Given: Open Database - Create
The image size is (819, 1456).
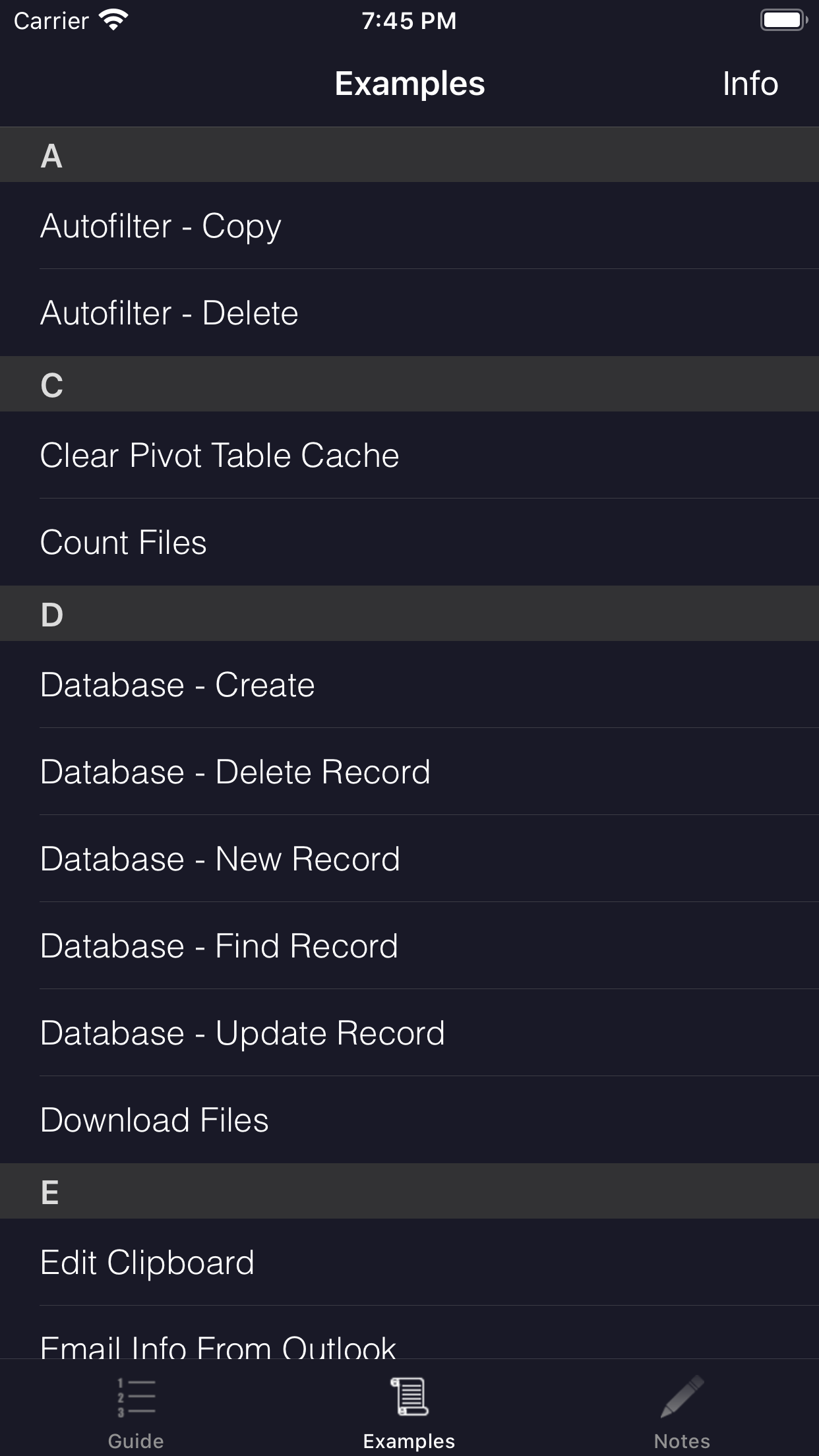Looking at the screenshot, I should click(x=409, y=684).
